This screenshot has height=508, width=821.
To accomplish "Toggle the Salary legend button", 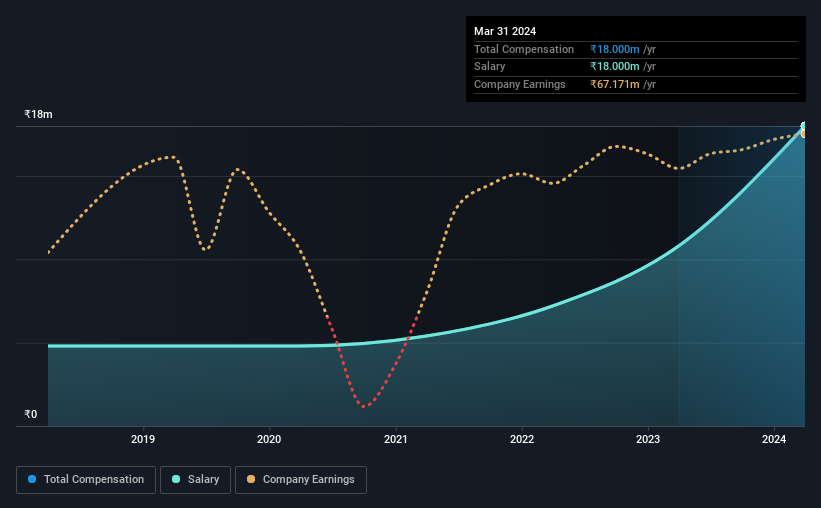I will click(195, 480).
